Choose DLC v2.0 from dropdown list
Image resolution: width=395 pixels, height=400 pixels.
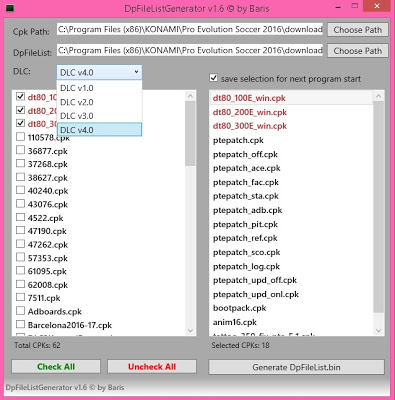(x=99, y=102)
